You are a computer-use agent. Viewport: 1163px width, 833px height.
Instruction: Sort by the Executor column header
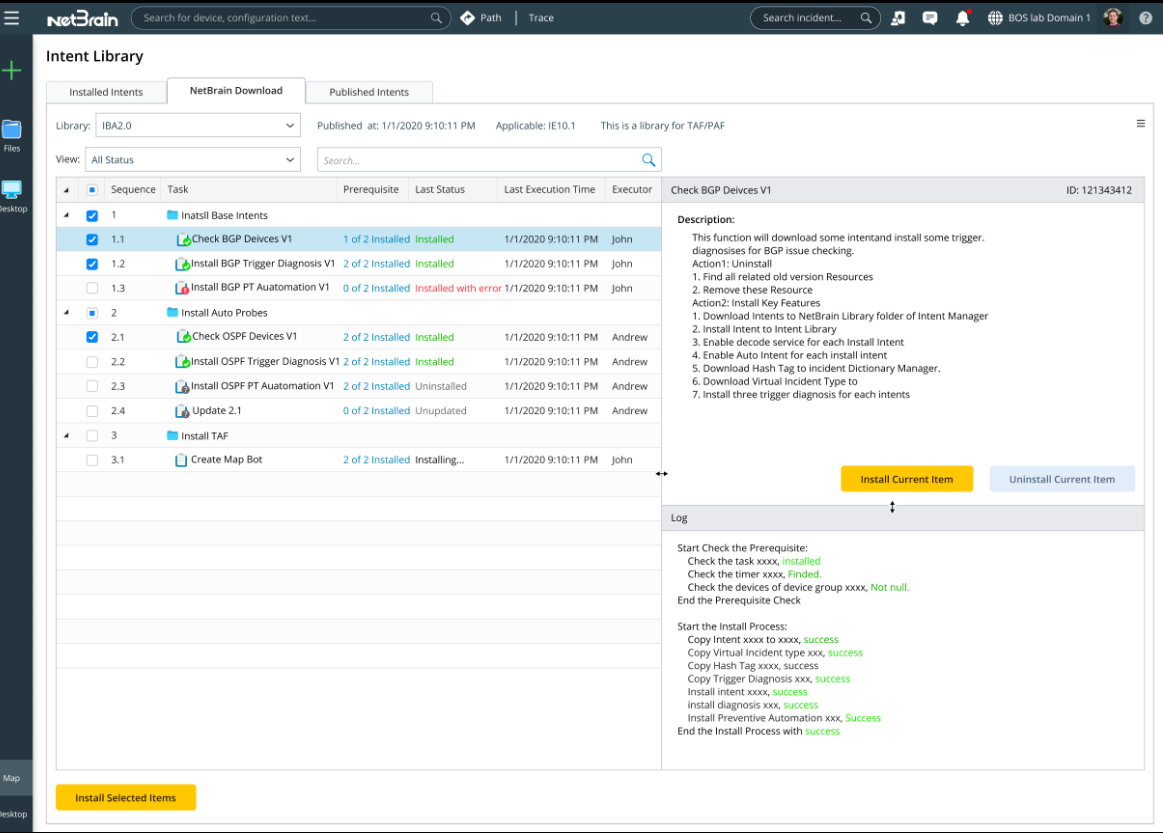coord(632,189)
